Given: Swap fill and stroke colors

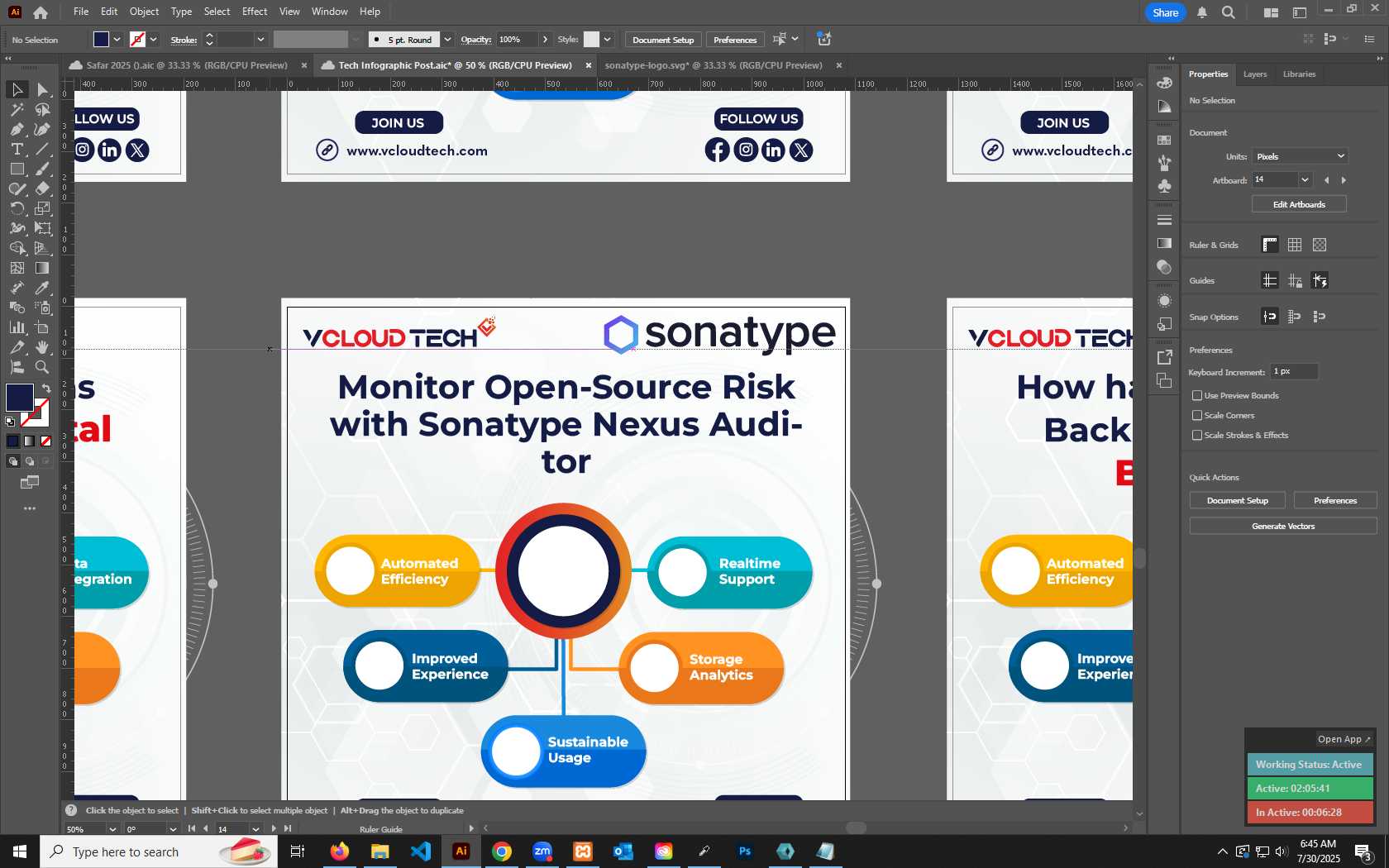Looking at the screenshot, I should pyautogui.click(x=46, y=388).
